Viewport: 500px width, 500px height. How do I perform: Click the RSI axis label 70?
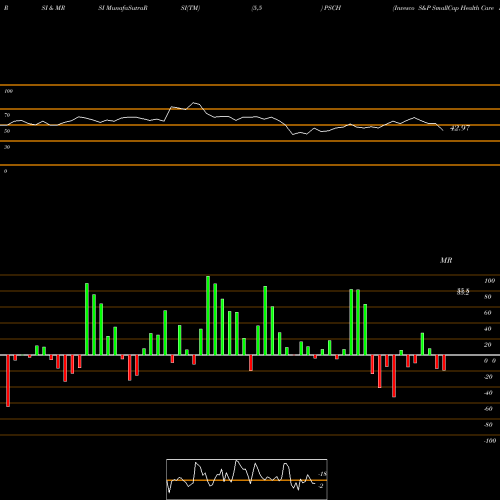point(7,115)
